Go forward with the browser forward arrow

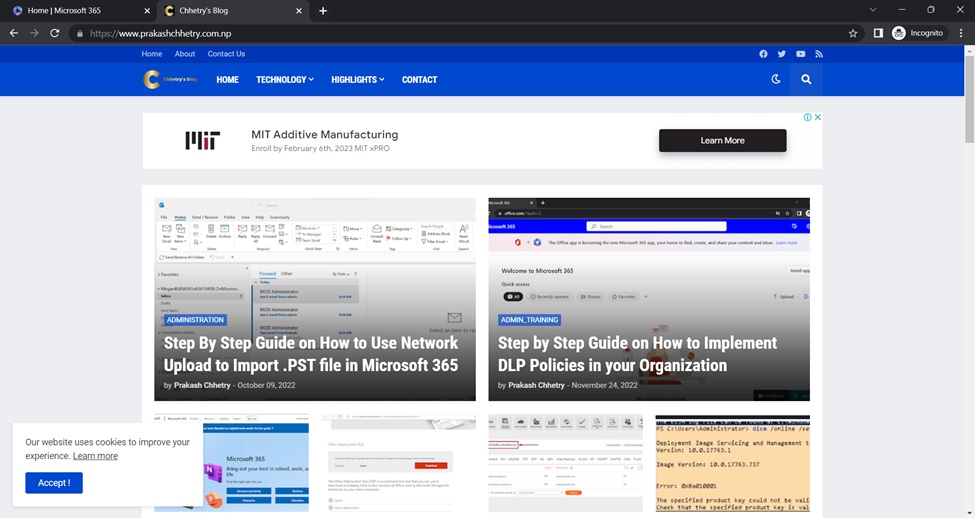point(34,33)
